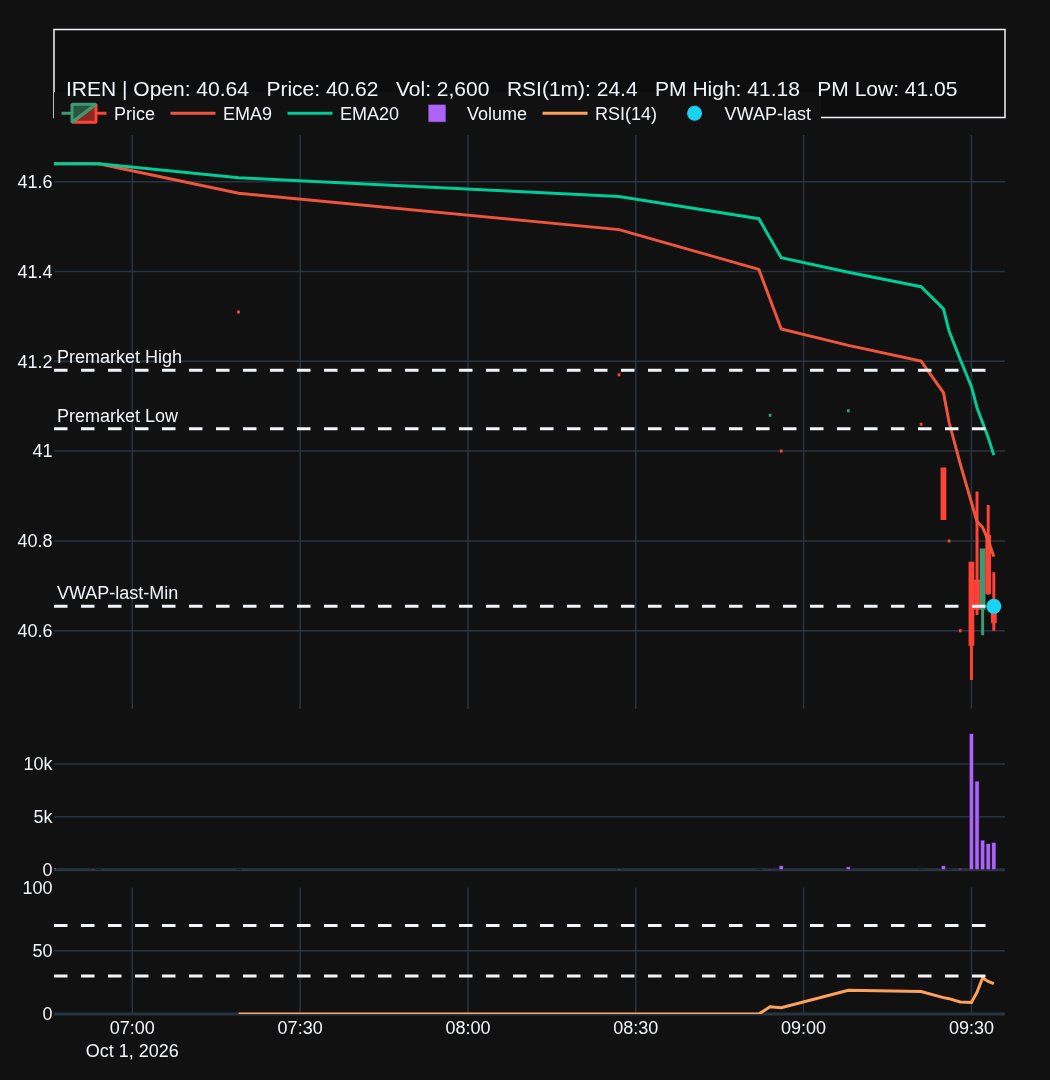The height and width of the screenshot is (1080, 1050).
Task: Click the 09:30 x-axis tick label
Action: coord(971,1028)
